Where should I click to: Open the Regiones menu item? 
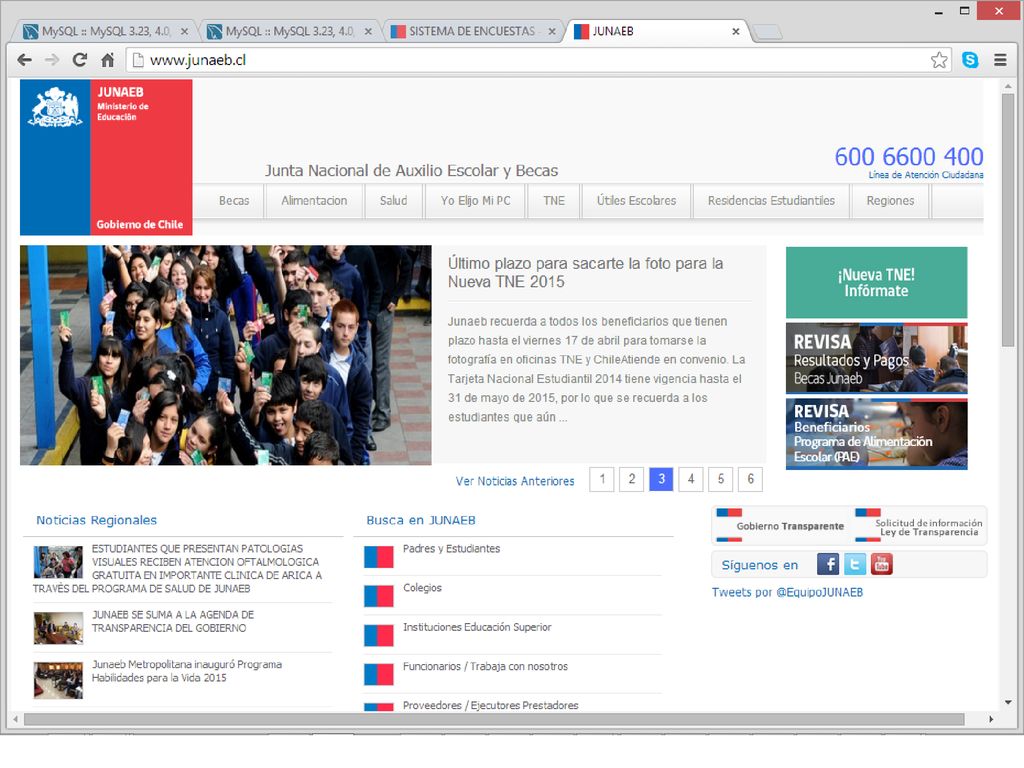890,200
